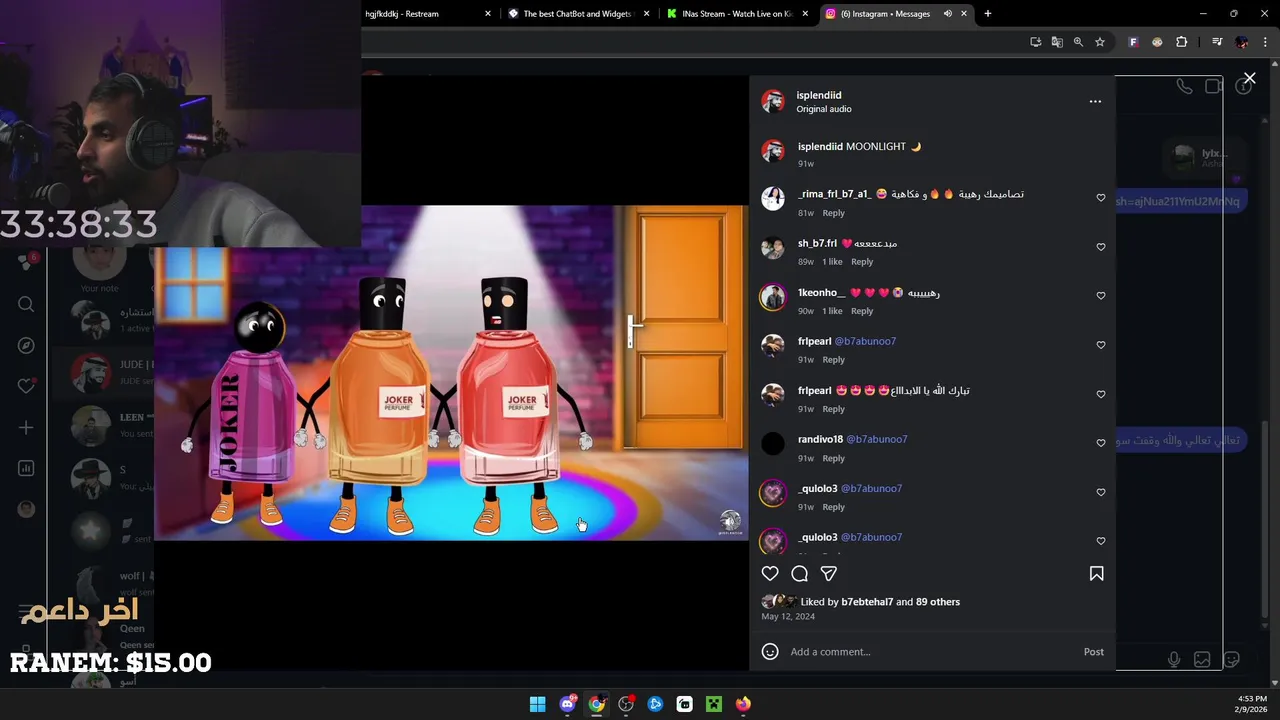Open the emoji picker in the comment box
The width and height of the screenshot is (1280, 720).
coord(770,652)
